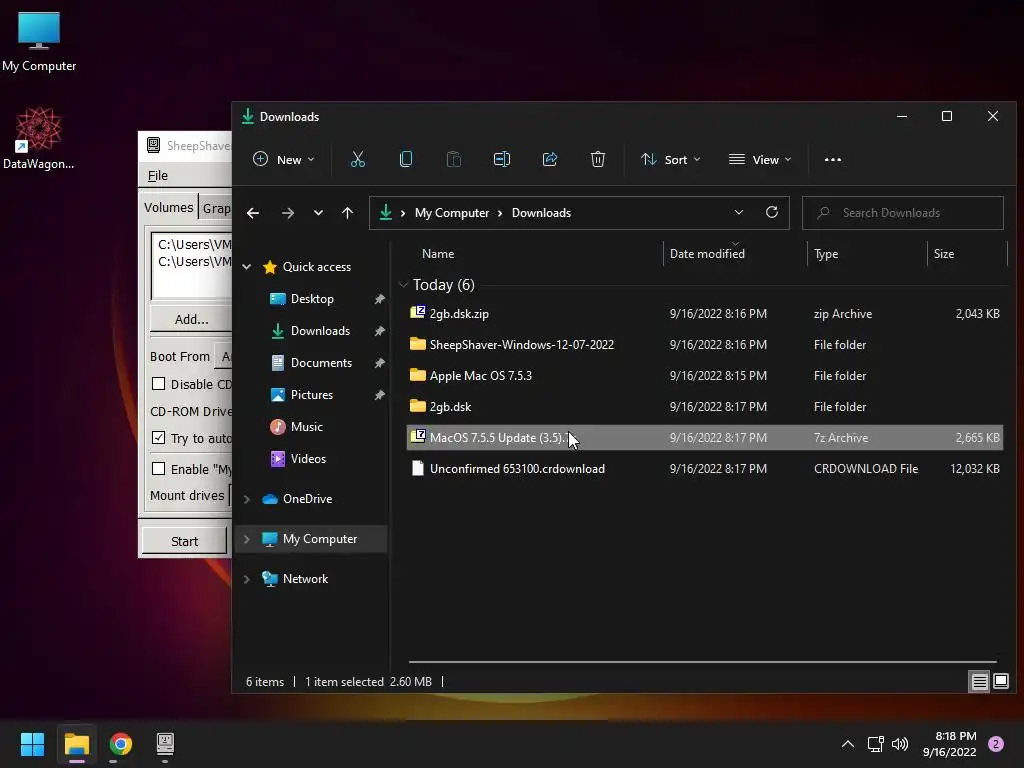Select the Apple Mac OS 7.5.3 folder
The width and height of the screenshot is (1024, 768).
pos(705,376)
